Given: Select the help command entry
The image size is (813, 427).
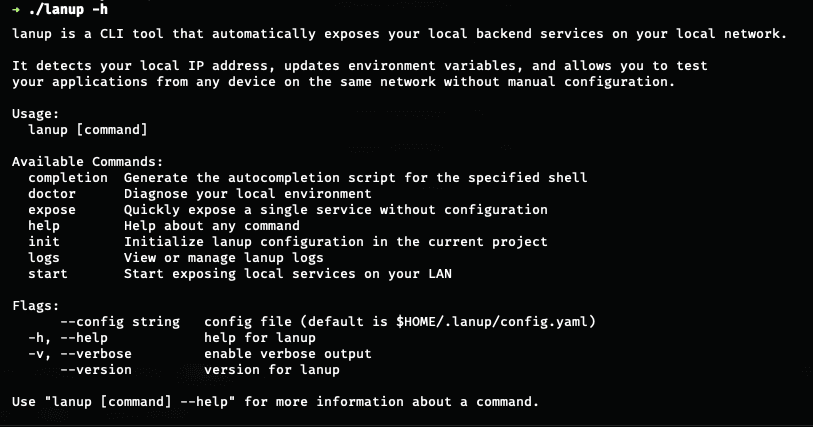Looking at the screenshot, I should [43, 225].
